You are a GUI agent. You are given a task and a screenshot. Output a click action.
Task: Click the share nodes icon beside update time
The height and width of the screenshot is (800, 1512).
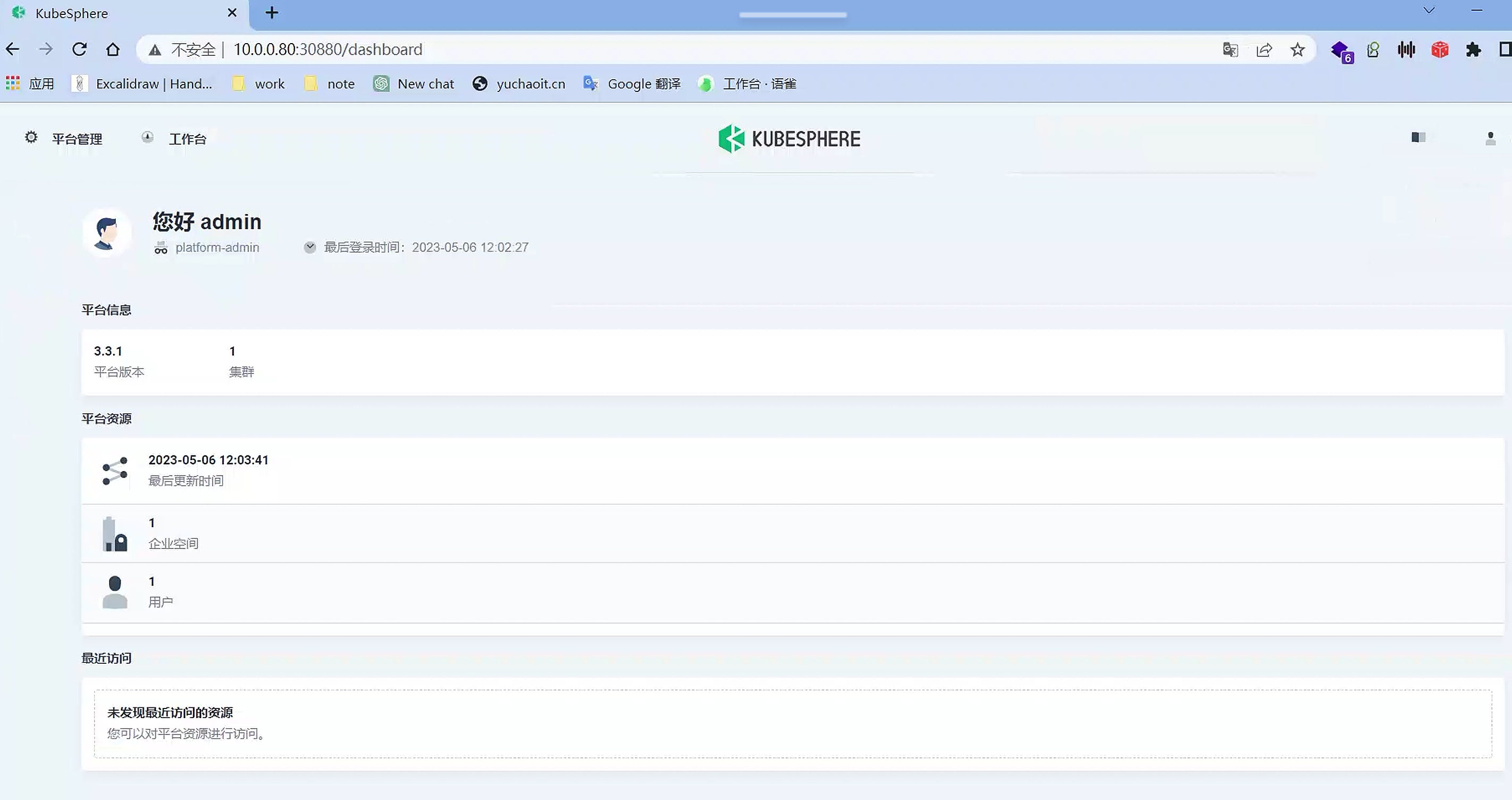[x=114, y=471]
